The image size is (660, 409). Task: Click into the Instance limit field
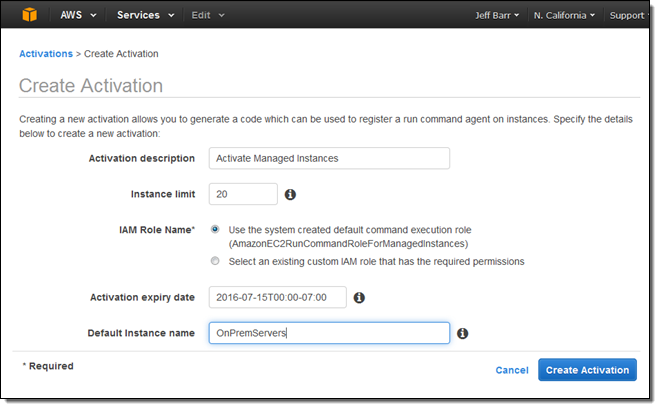pos(243,194)
